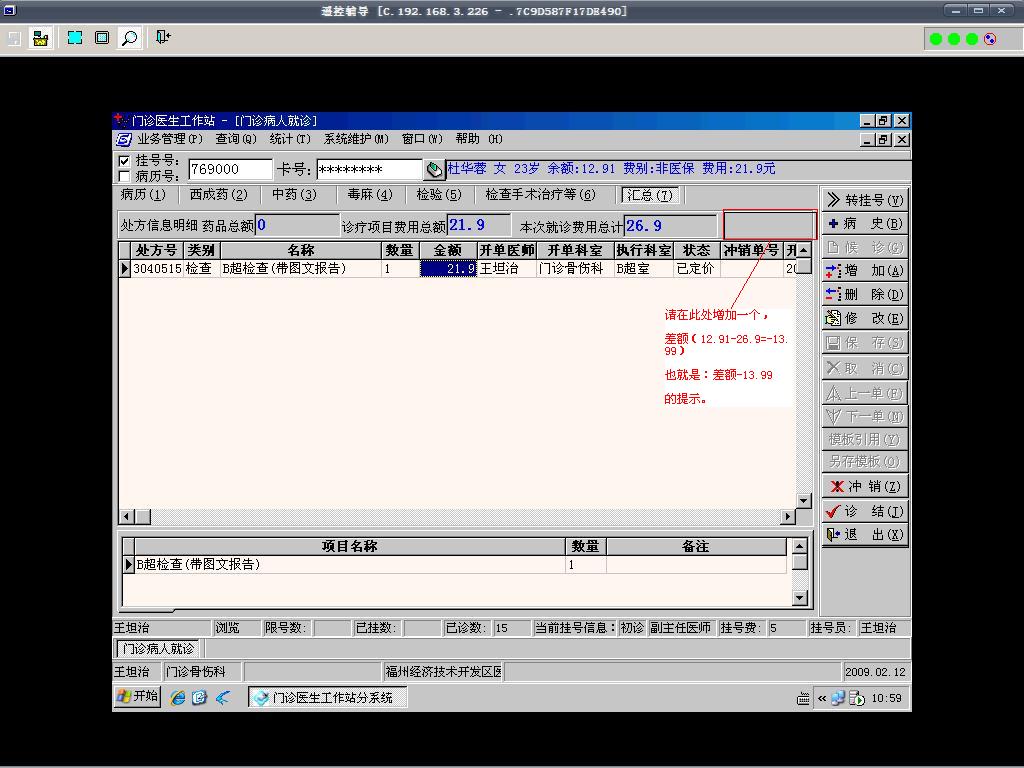The height and width of the screenshot is (768, 1024).
Task: Click the keyboard icon in system tray
Action: (803, 699)
